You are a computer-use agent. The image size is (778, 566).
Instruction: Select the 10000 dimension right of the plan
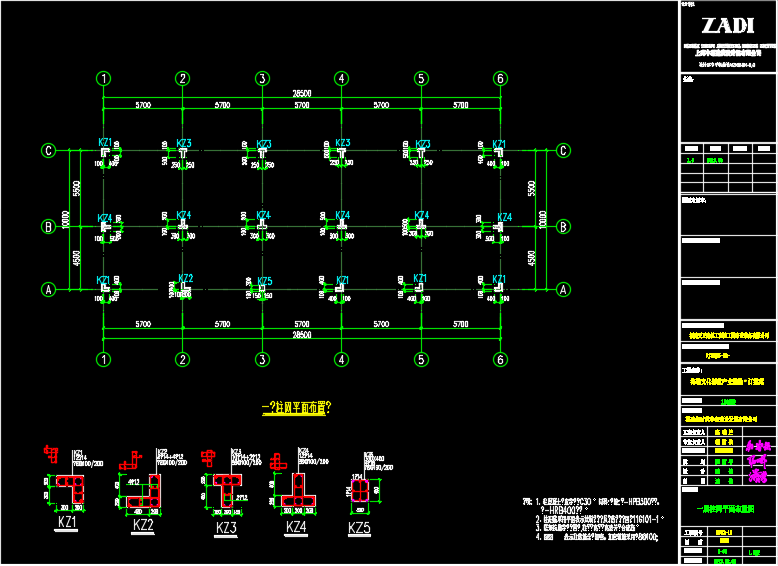pyautogui.click(x=542, y=220)
